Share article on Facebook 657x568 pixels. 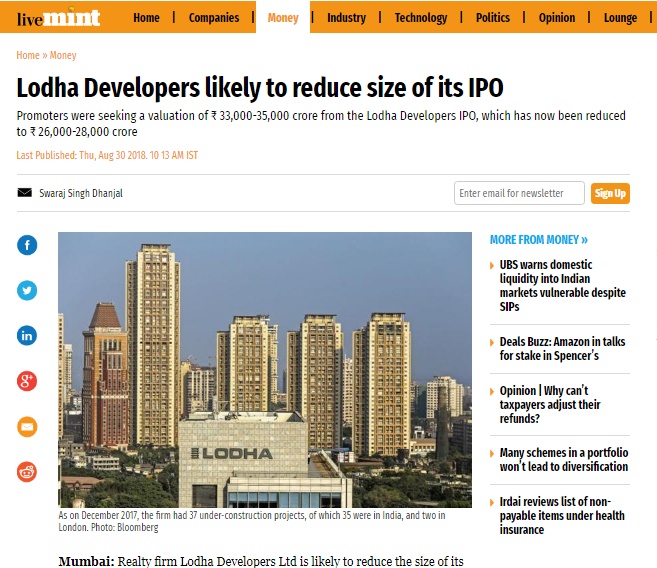pos(27,245)
